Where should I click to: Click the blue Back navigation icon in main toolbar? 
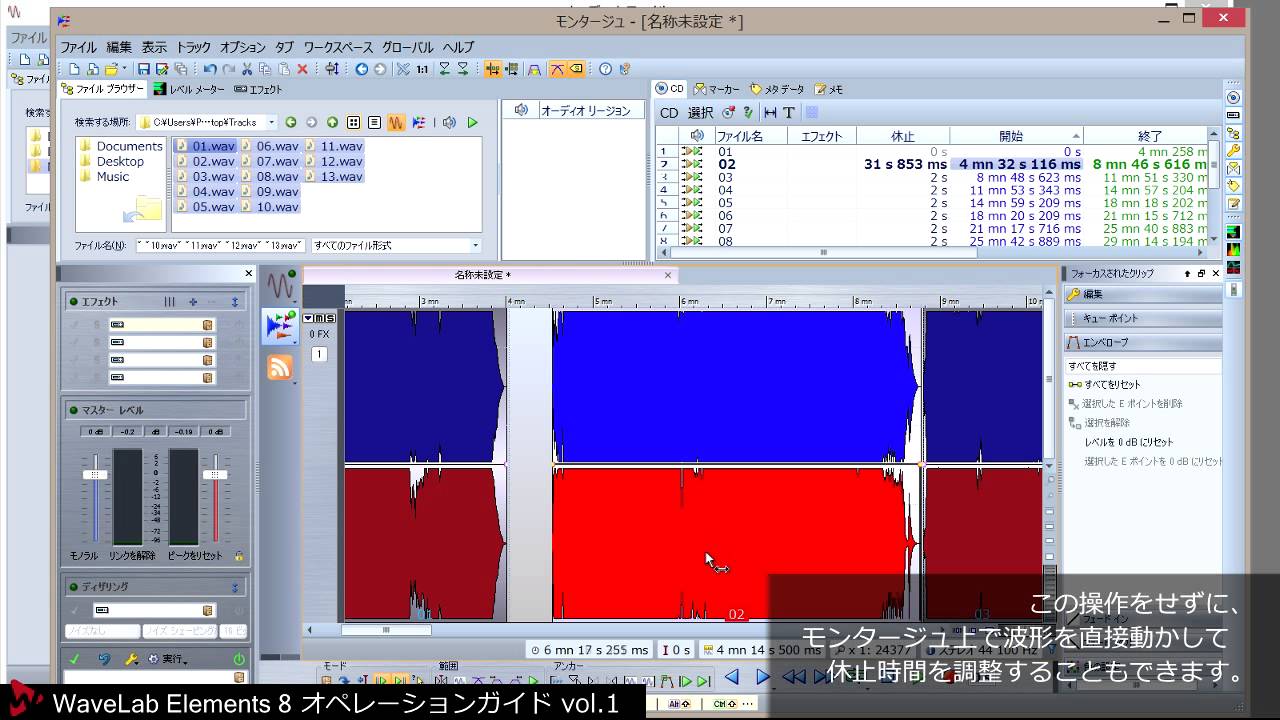click(x=362, y=69)
